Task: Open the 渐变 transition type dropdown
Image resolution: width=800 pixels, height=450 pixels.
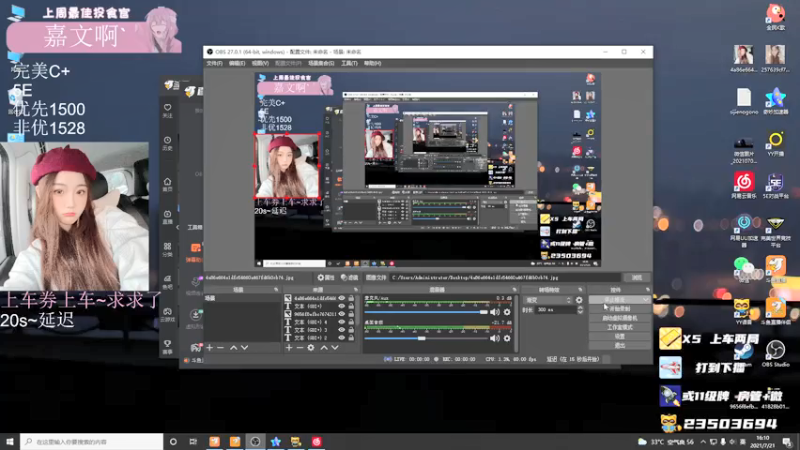Action: click(x=548, y=300)
